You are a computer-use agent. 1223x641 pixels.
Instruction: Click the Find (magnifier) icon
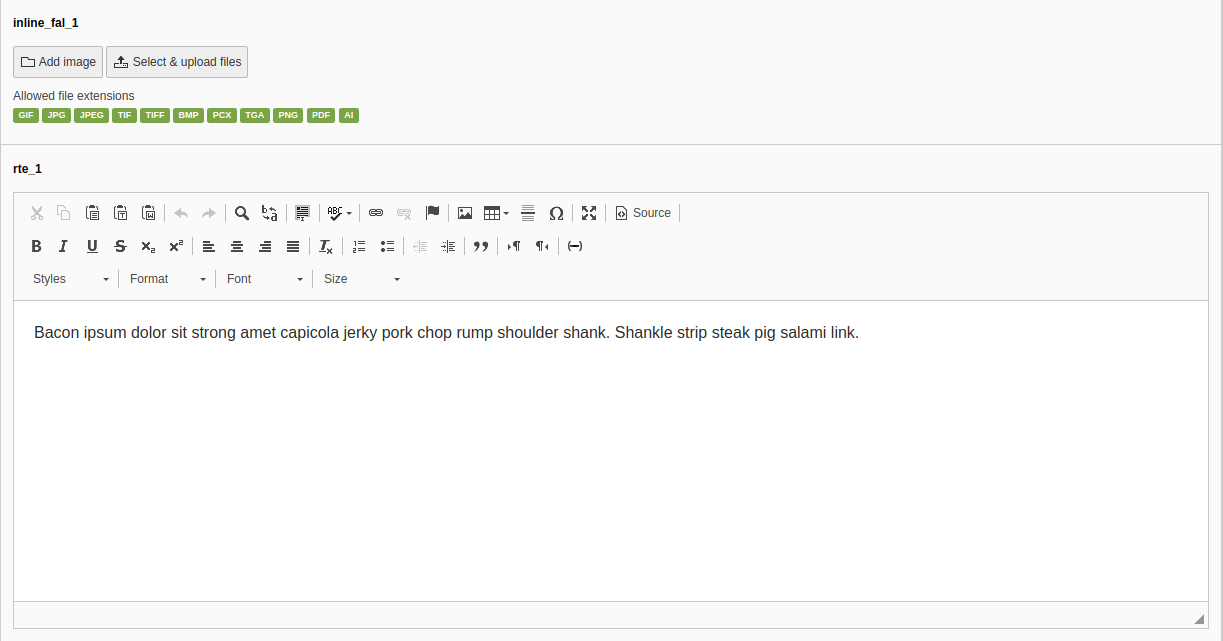[242, 213]
